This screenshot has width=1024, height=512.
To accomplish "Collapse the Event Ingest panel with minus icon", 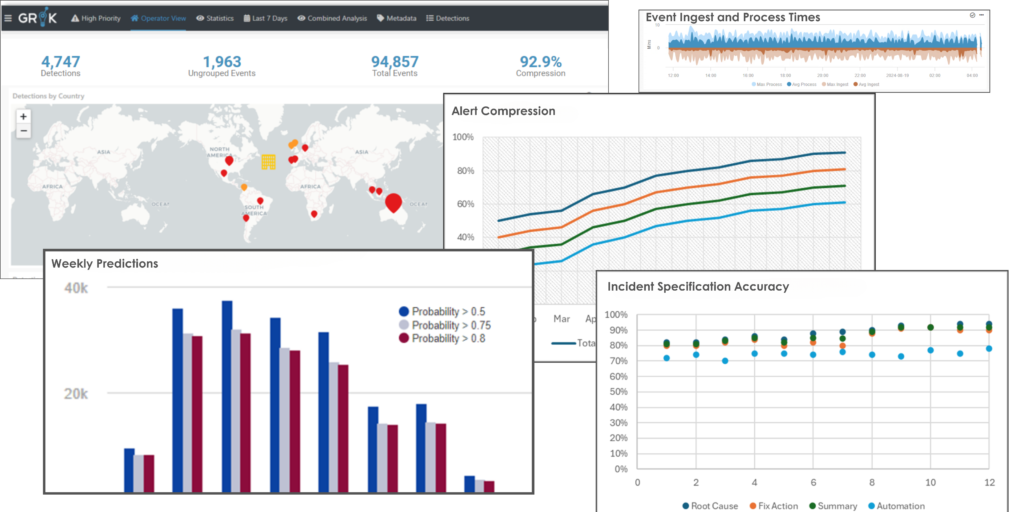I will coord(981,17).
